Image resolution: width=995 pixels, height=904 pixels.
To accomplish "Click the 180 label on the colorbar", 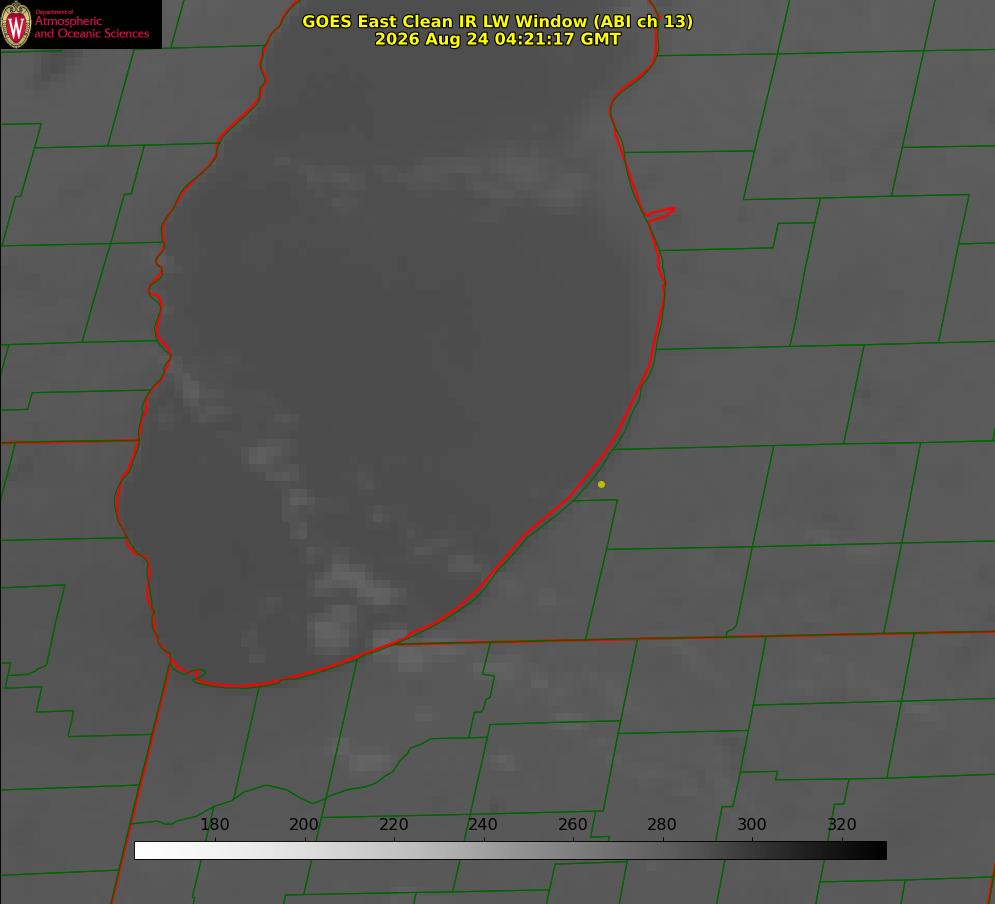I will [x=214, y=824].
